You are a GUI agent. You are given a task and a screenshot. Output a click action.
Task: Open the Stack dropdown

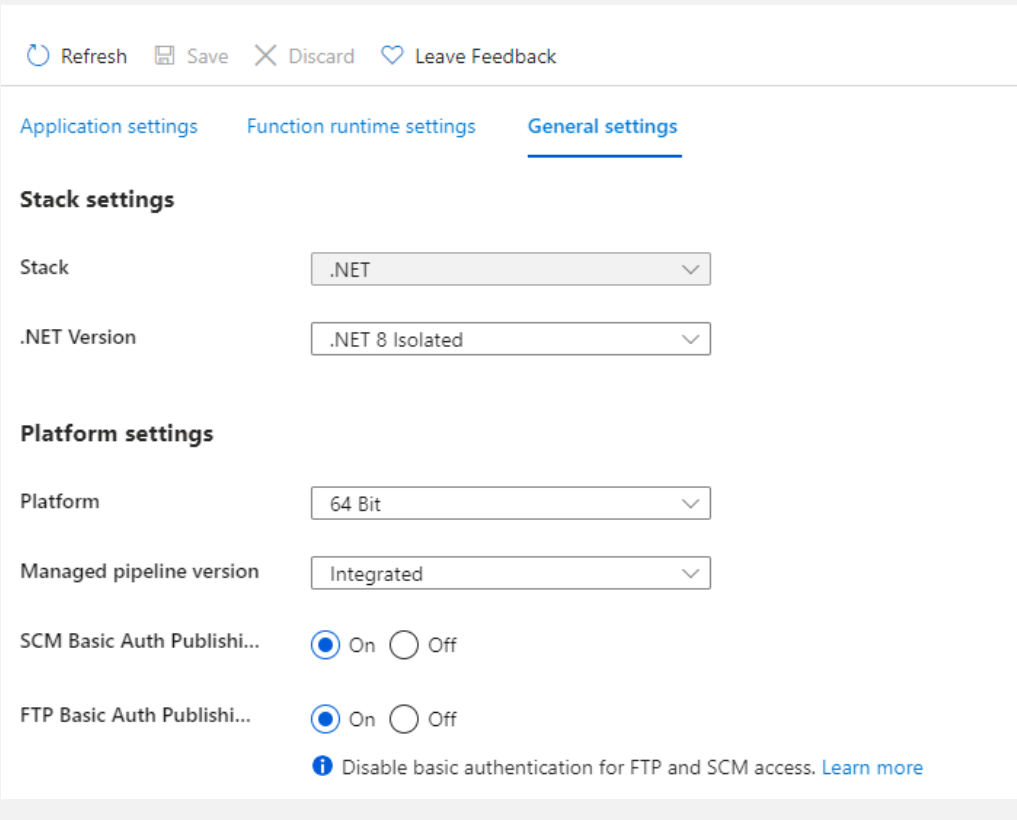(x=510, y=270)
